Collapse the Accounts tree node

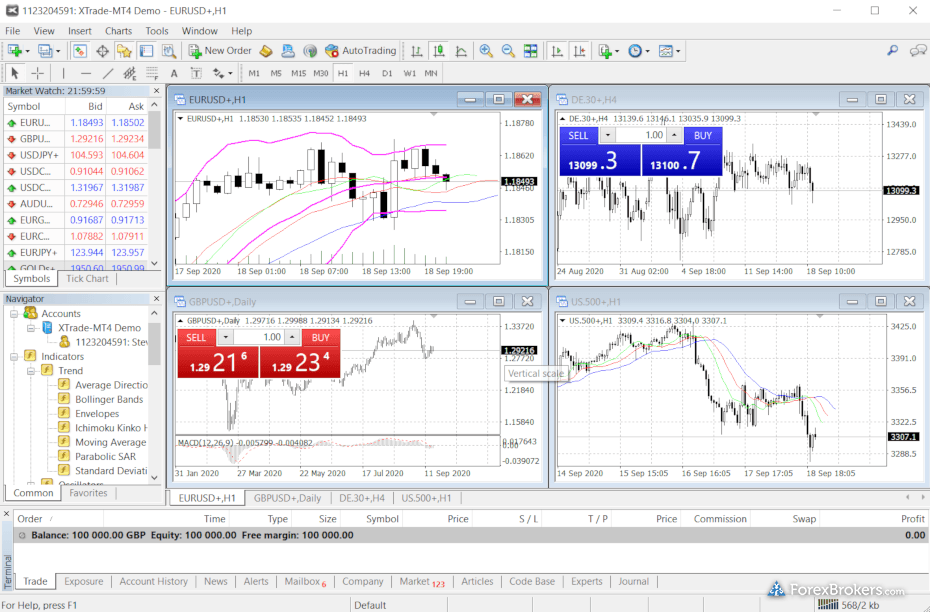click(x=14, y=314)
